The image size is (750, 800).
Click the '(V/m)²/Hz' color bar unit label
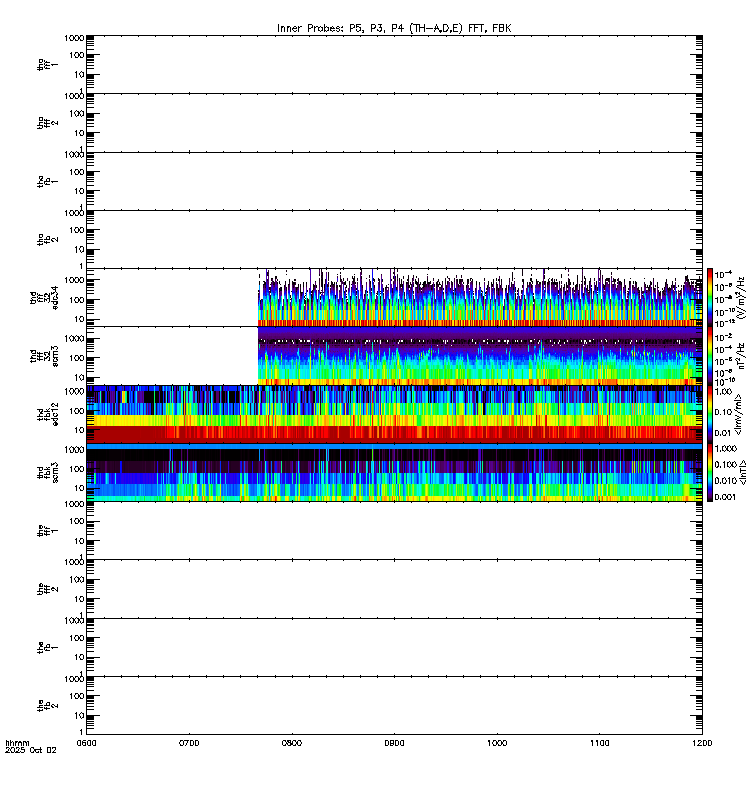coord(741,297)
